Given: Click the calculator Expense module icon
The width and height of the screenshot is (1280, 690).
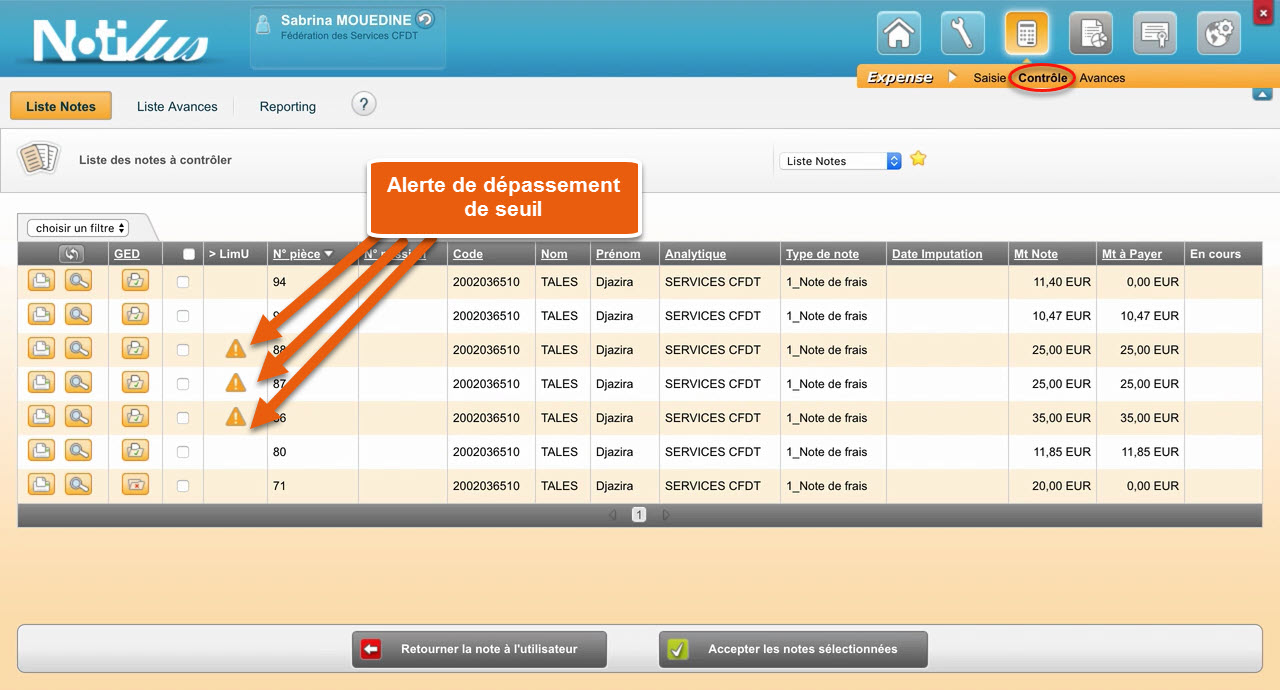Looking at the screenshot, I should pyautogui.click(x=1026, y=34).
